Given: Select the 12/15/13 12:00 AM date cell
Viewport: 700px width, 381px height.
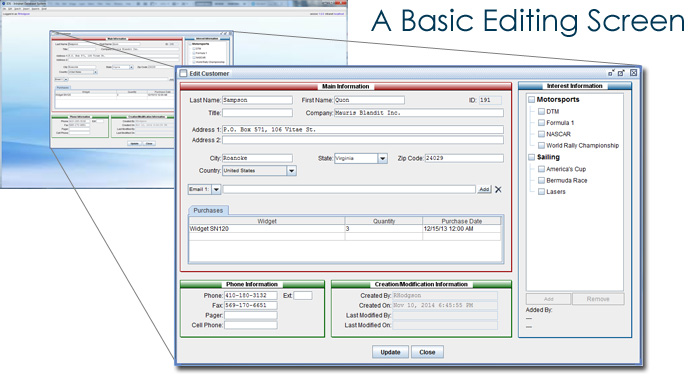Looking at the screenshot, I should [x=462, y=229].
